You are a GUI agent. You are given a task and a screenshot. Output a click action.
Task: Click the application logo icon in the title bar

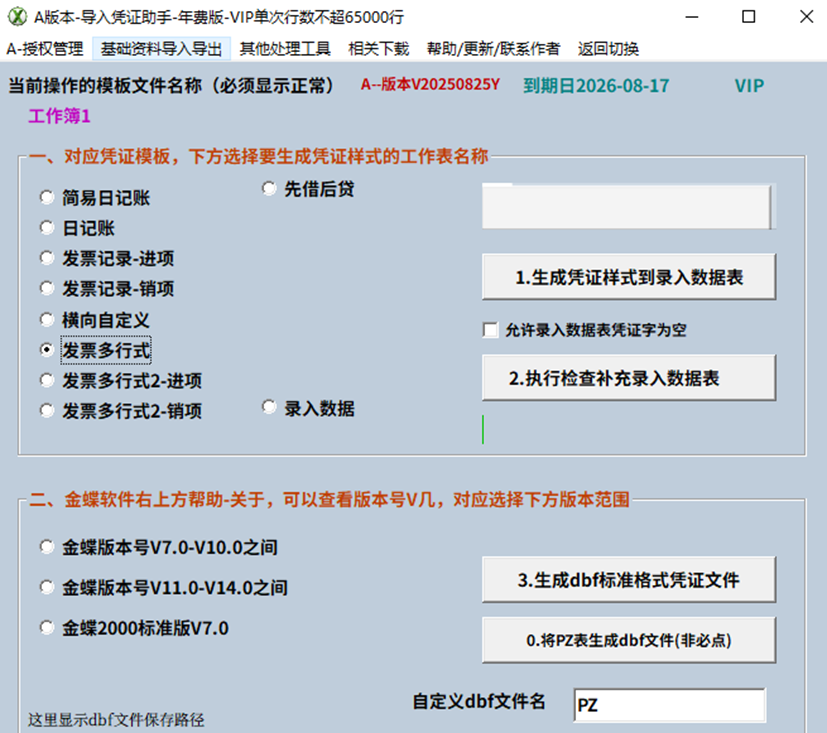point(18,16)
